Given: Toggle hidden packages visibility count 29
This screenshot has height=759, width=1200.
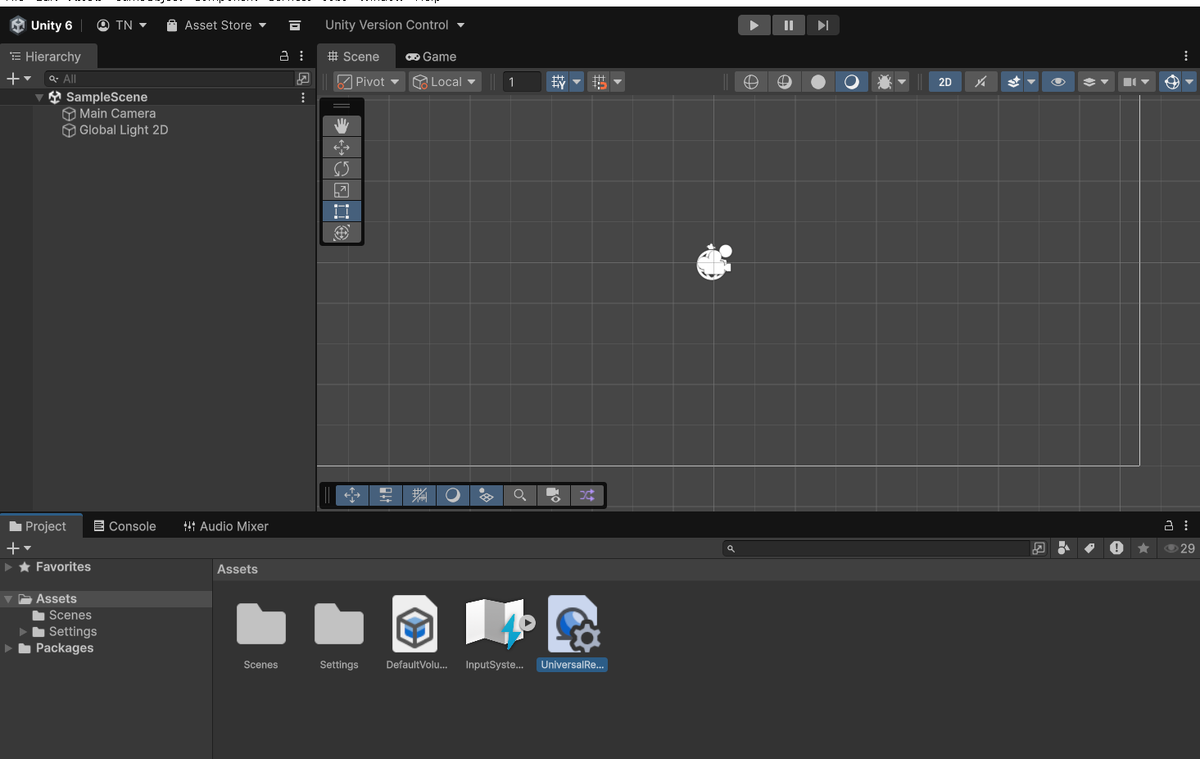Looking at the screenshot, I should click(1179, 548).
